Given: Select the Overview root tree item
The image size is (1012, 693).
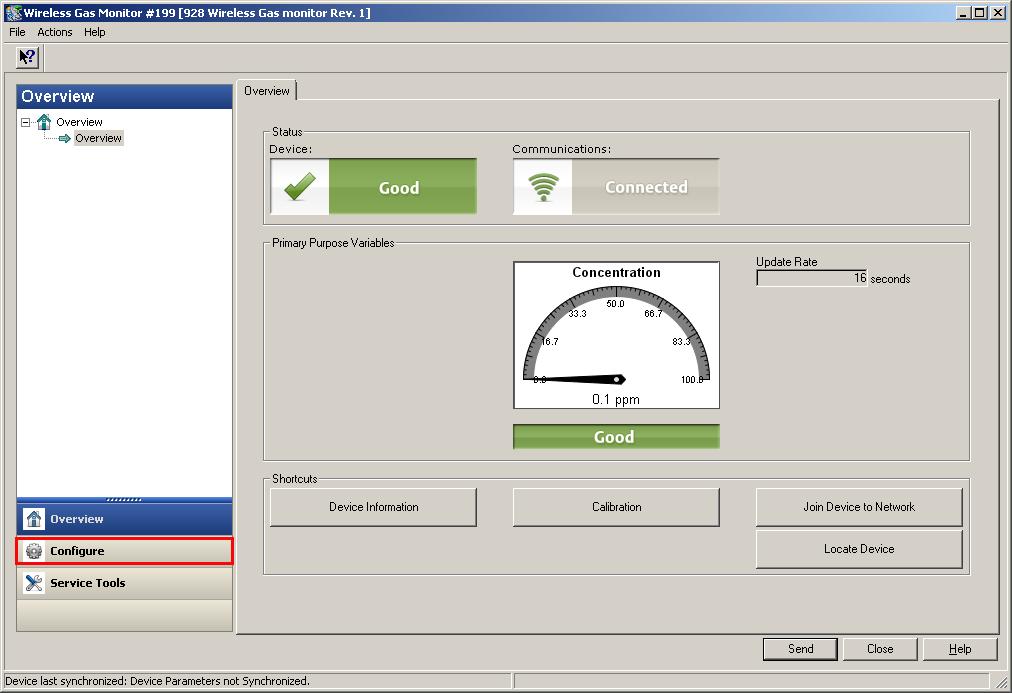Looking at the screenshot, I should (x=79, y=122).
